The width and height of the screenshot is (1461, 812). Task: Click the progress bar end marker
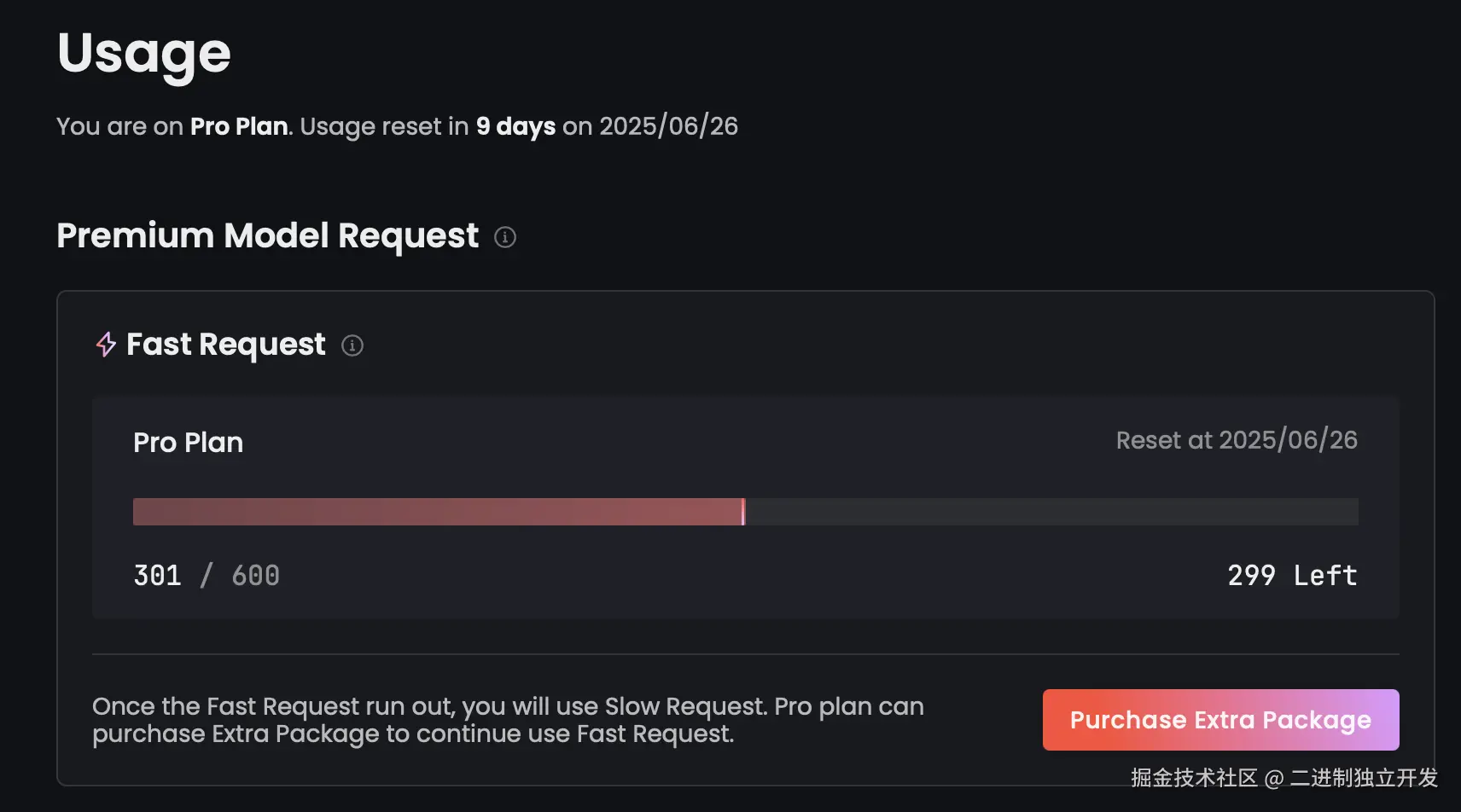click(x=743, y=512)
